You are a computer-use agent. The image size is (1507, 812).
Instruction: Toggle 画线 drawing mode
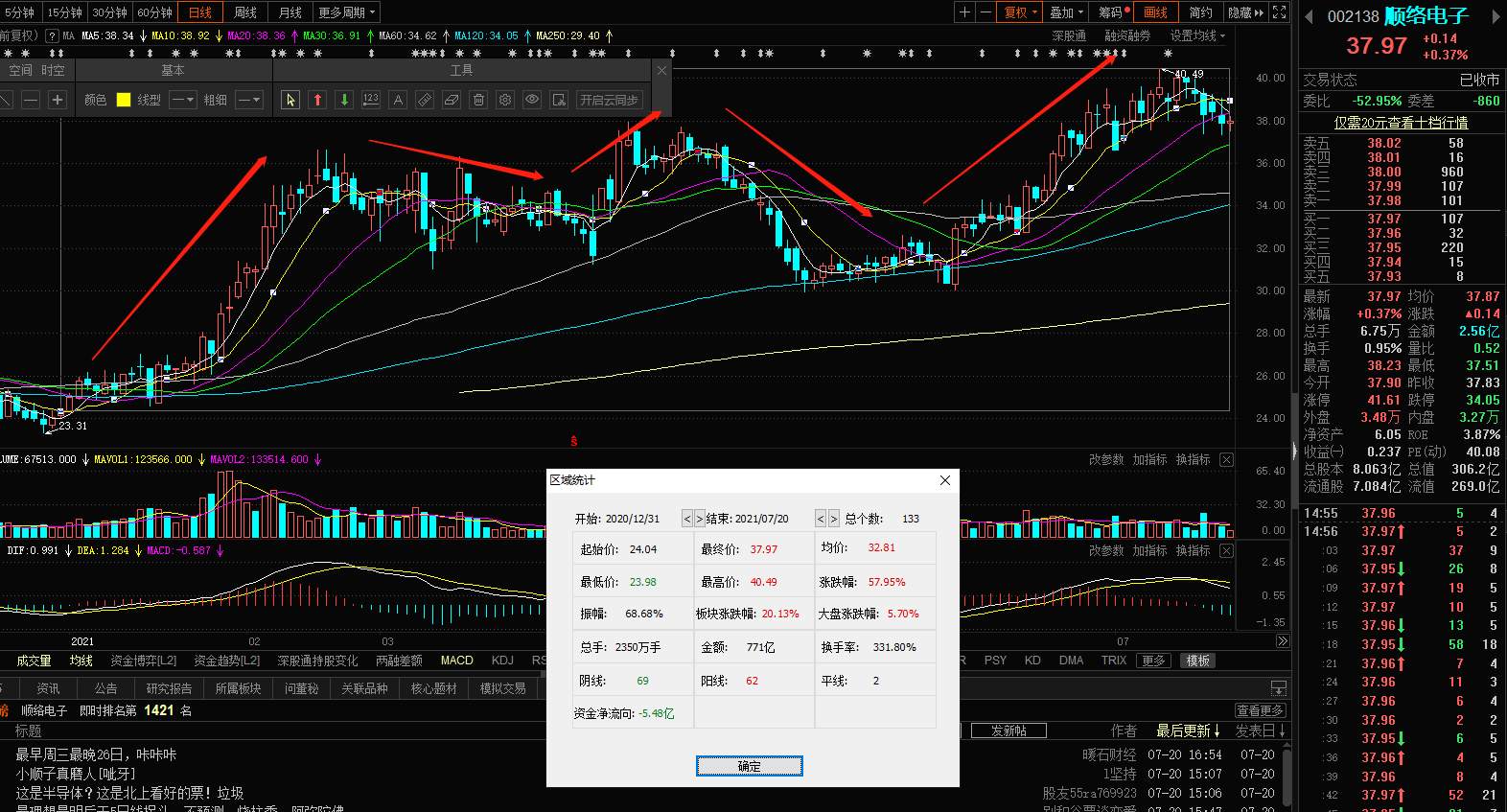point(1156,12)
